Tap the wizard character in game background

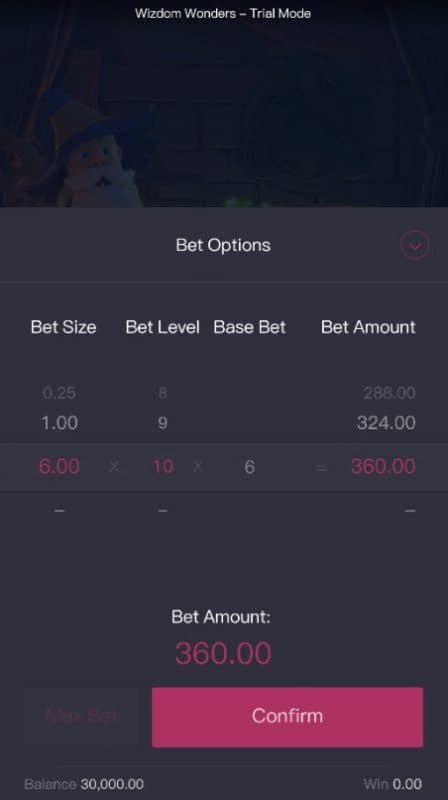tap(97, 162)
